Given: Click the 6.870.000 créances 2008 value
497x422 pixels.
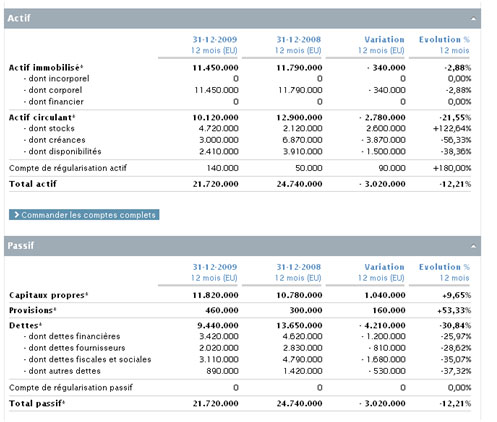Looking at the screenshot, I should click(x=302, y=140).
